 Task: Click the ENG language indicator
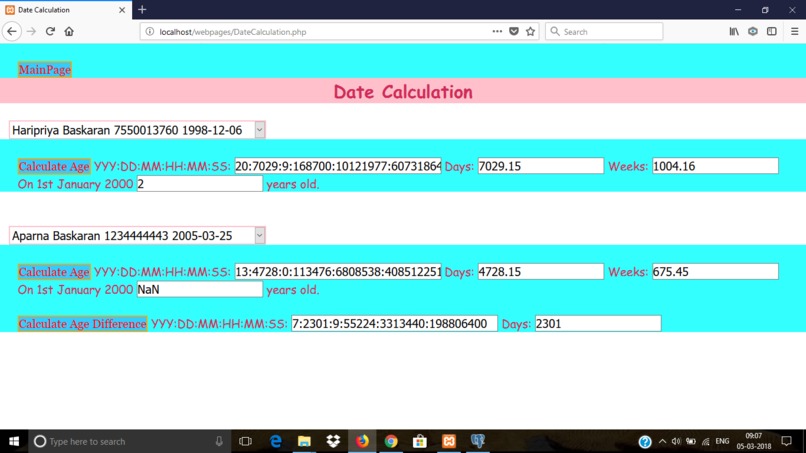pyautogui.click(x=722, y=441)
